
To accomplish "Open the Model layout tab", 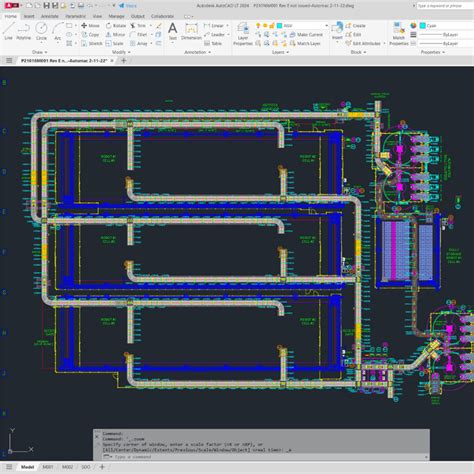I will tap(27, 467).
